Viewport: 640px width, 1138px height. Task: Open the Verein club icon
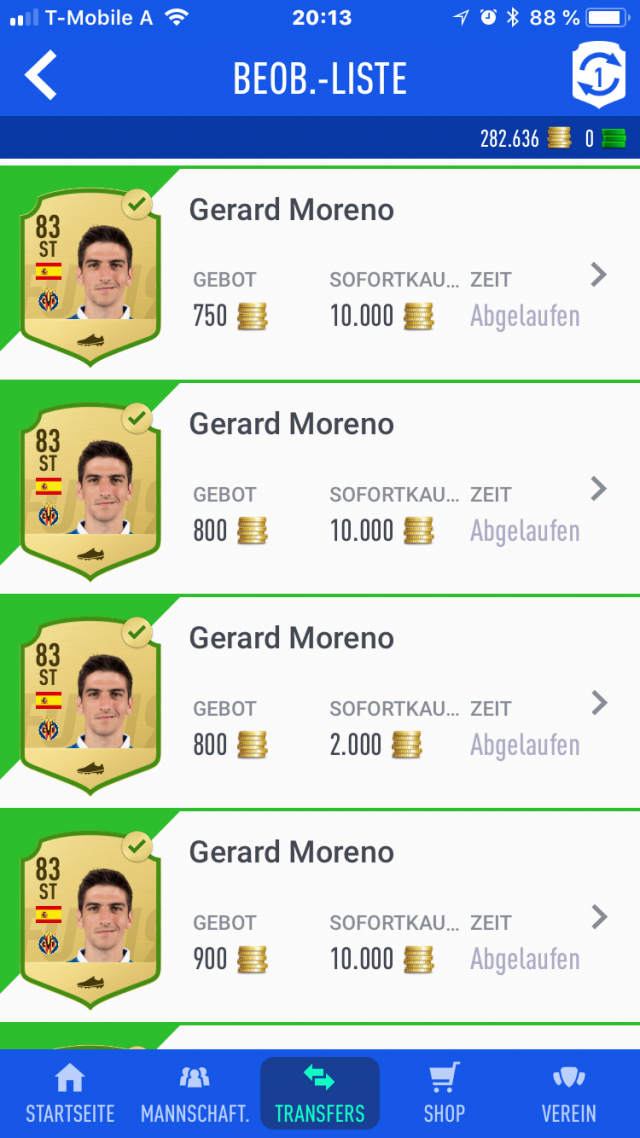pos(569,1078)
